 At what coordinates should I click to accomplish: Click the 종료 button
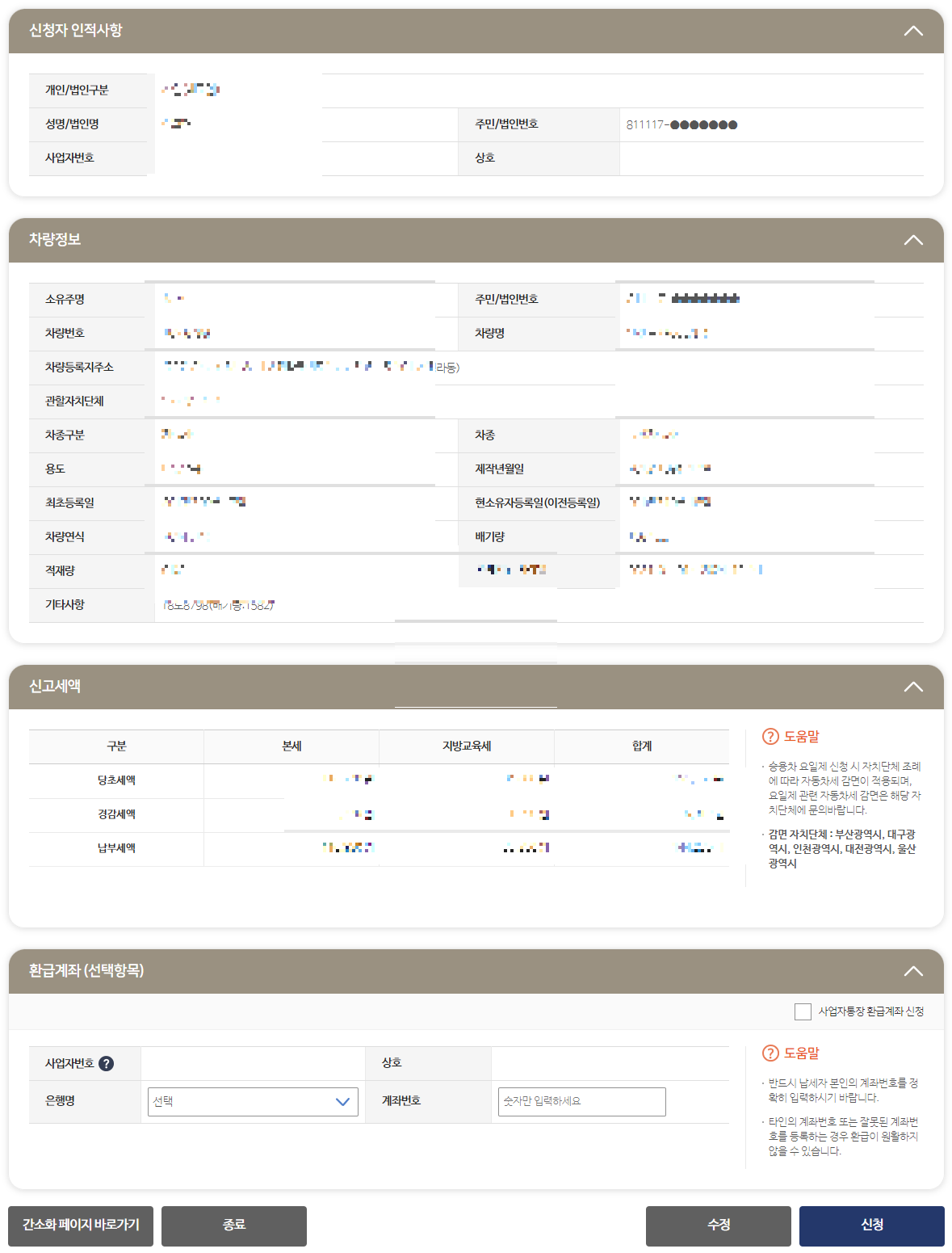(233, 1226)
